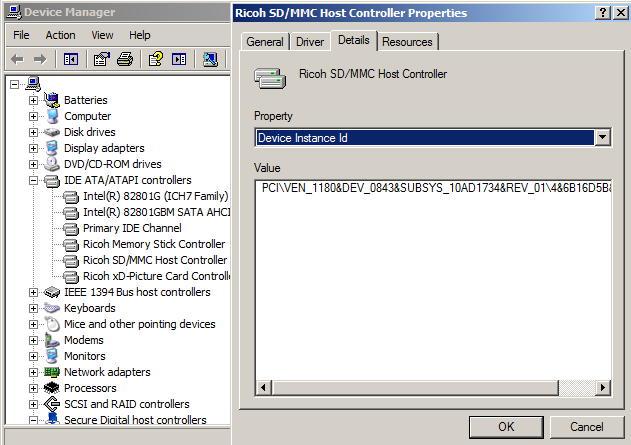Click the Help question-mark toolbar icon
Viewport: 631px width, 445px height.
tap(156, 59)
